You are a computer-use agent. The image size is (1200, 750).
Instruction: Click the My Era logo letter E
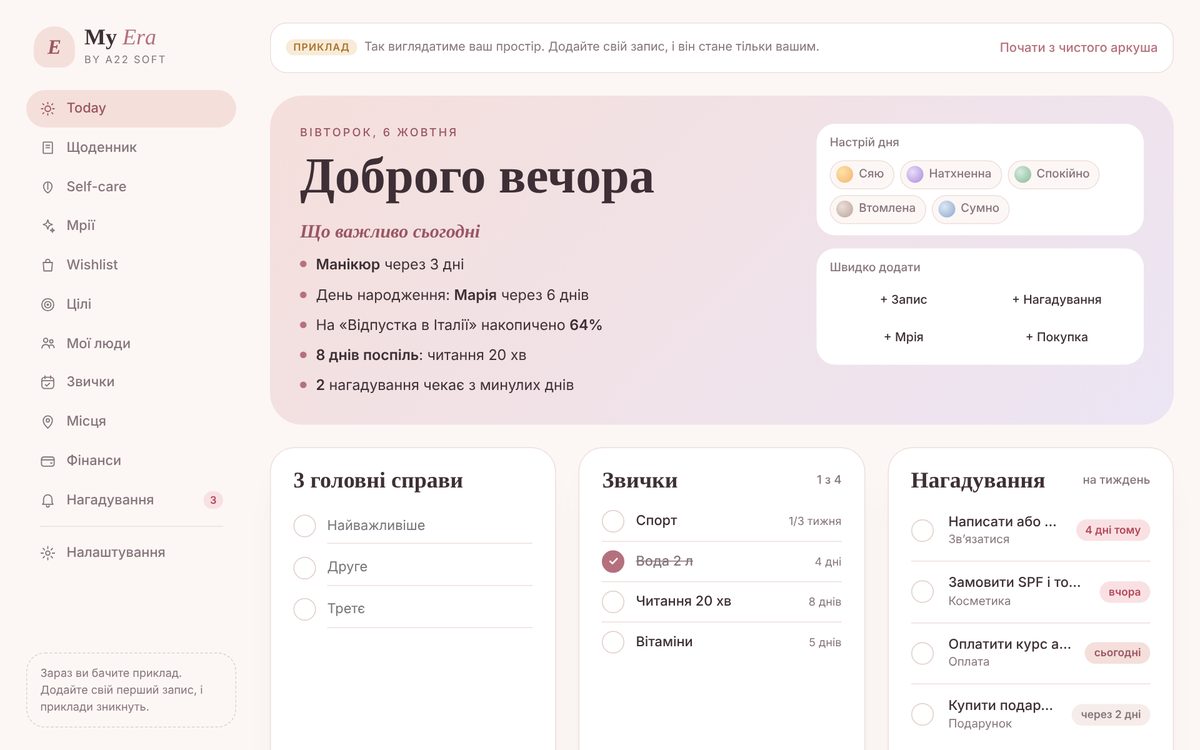pos(54,47)
